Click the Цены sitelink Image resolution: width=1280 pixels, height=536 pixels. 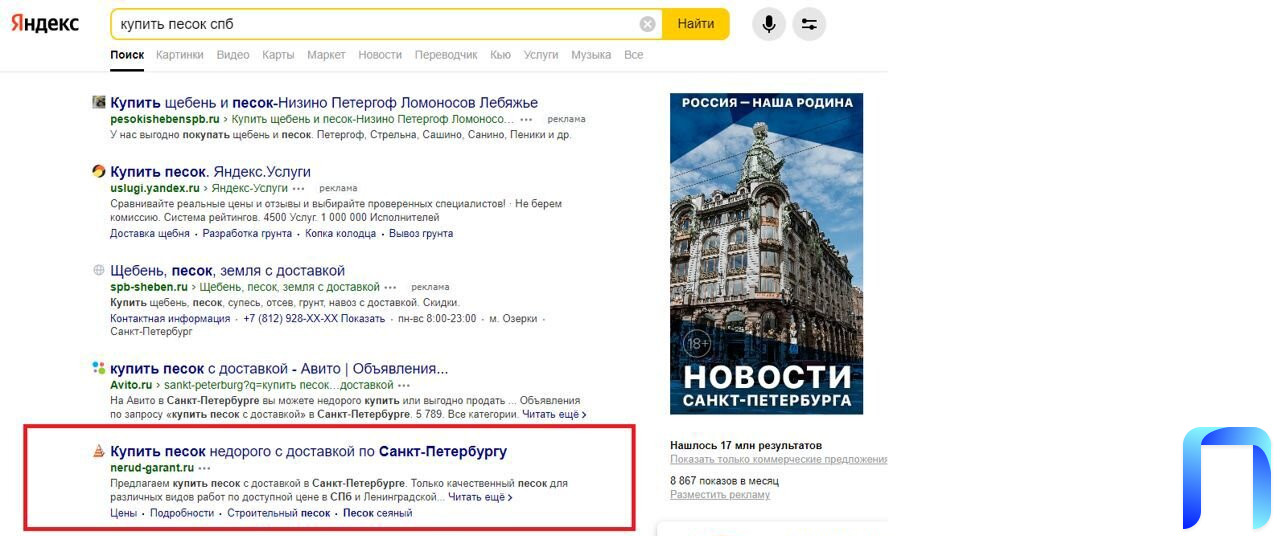[123, 513]
